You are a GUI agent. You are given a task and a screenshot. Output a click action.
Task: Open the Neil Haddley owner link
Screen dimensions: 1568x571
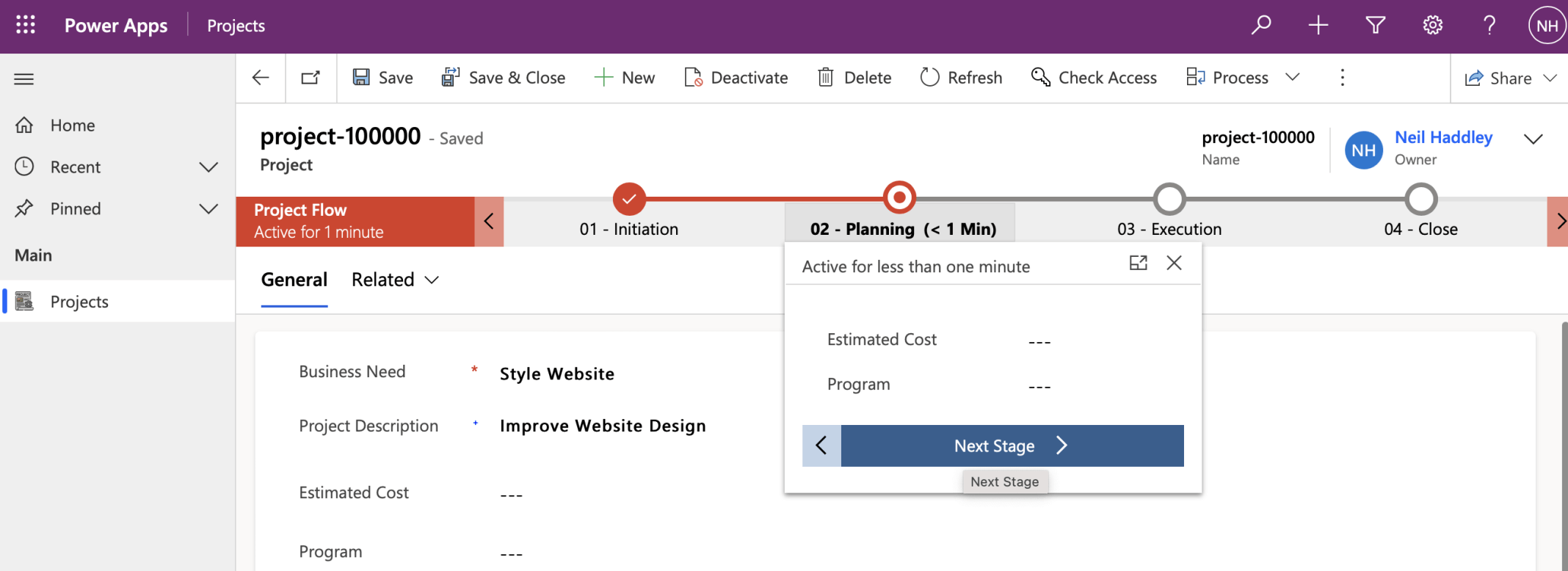pos(1443,138)
